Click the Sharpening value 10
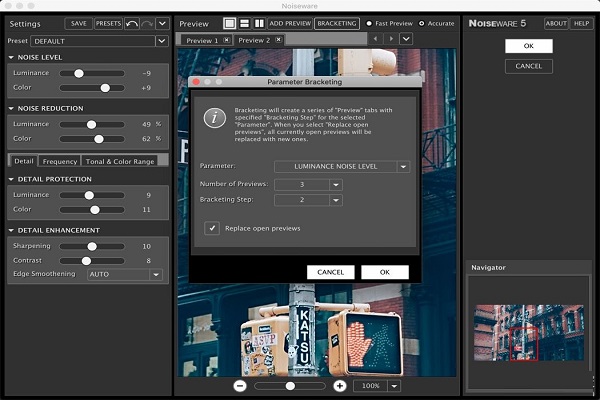 (147, 247)
